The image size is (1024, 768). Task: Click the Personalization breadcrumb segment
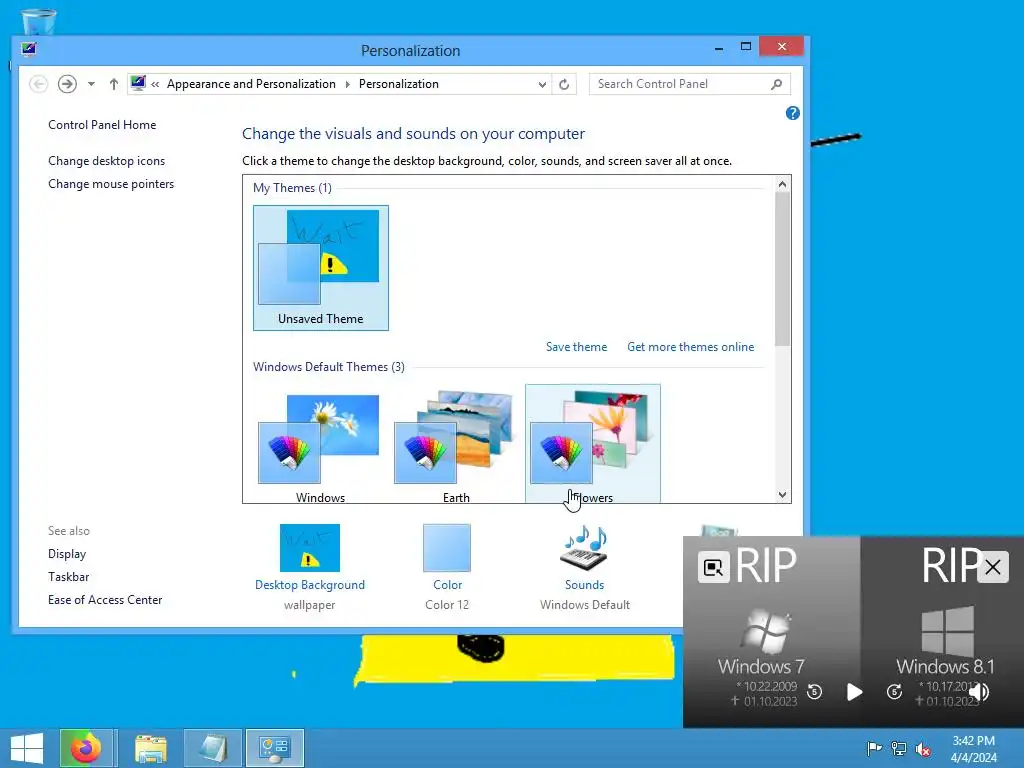tap(398, 84)
